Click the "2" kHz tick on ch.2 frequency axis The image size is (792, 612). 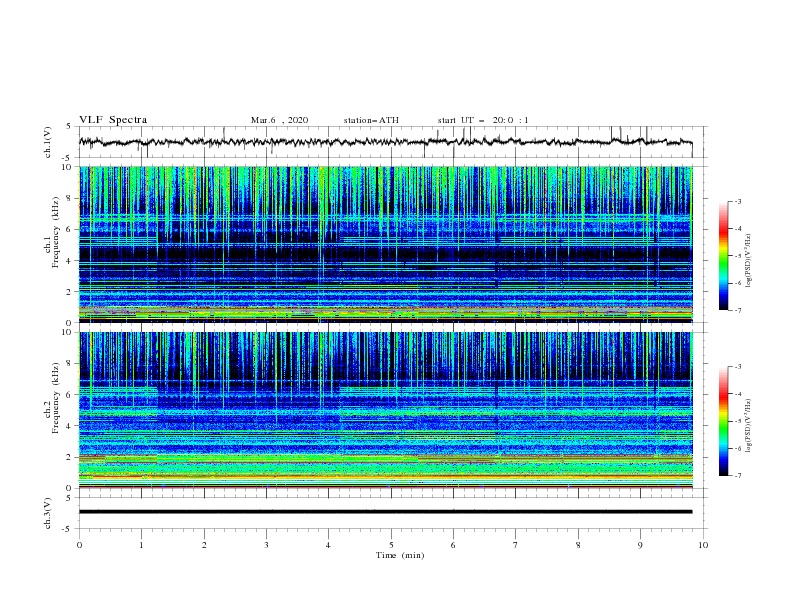(69, 457)
